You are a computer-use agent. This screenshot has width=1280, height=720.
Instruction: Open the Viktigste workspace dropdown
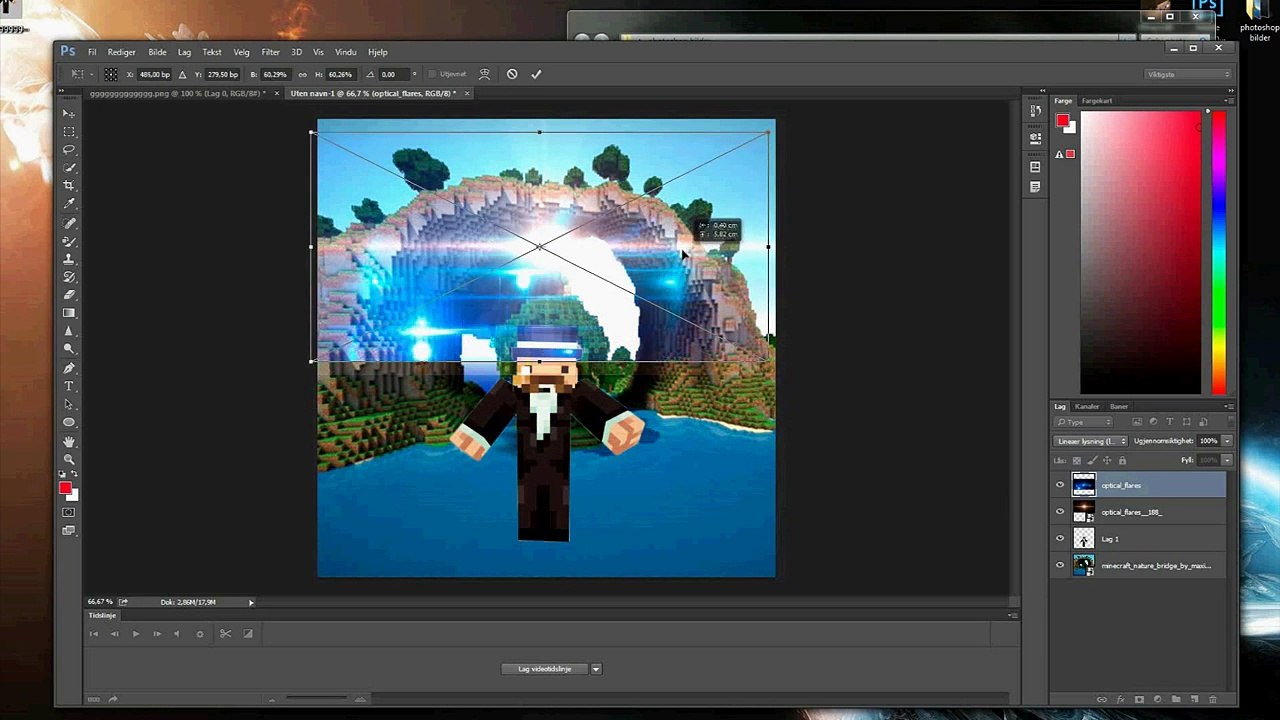click(1188, 74)
